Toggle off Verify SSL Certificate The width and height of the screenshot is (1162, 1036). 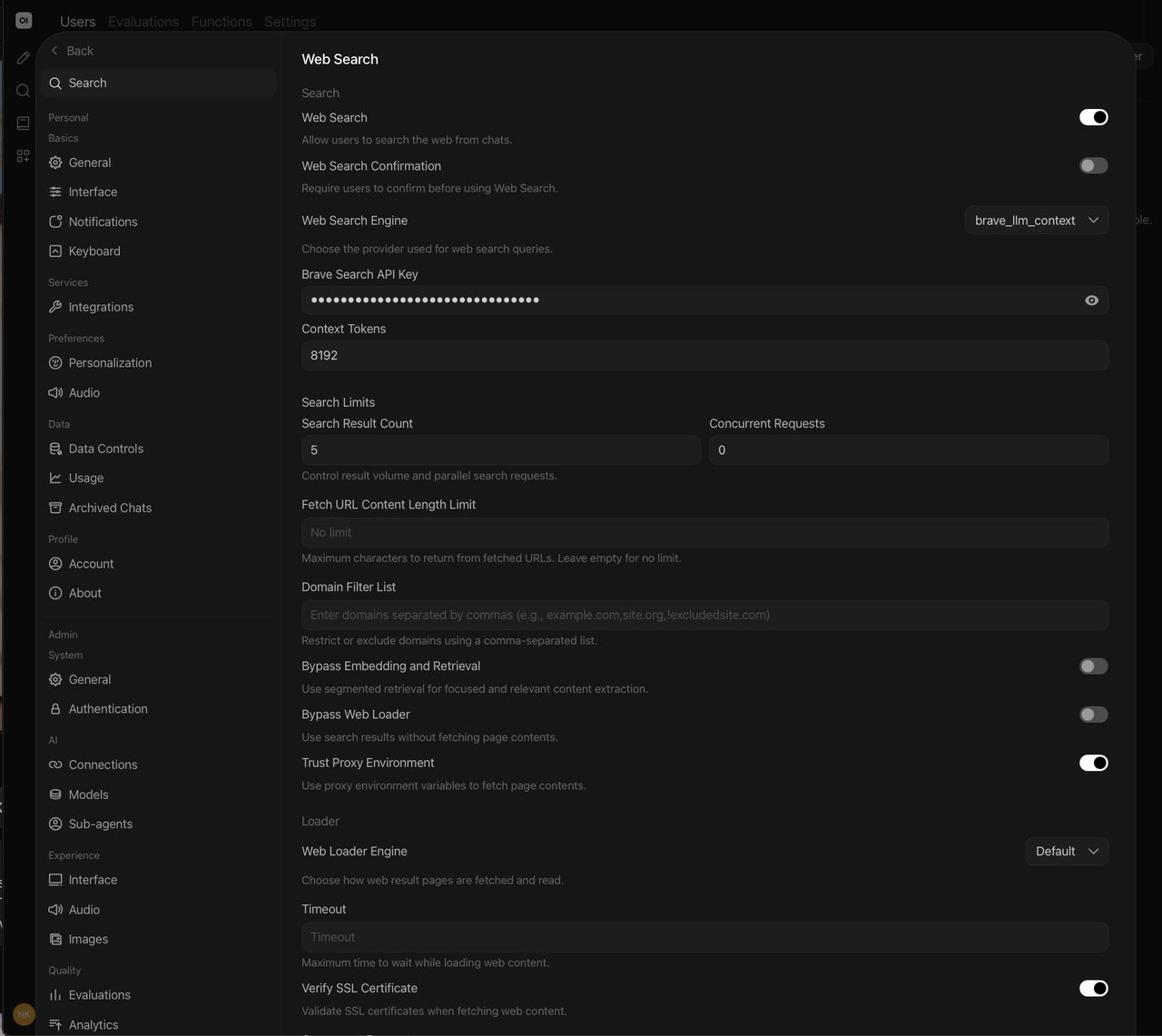point(1093,988)
